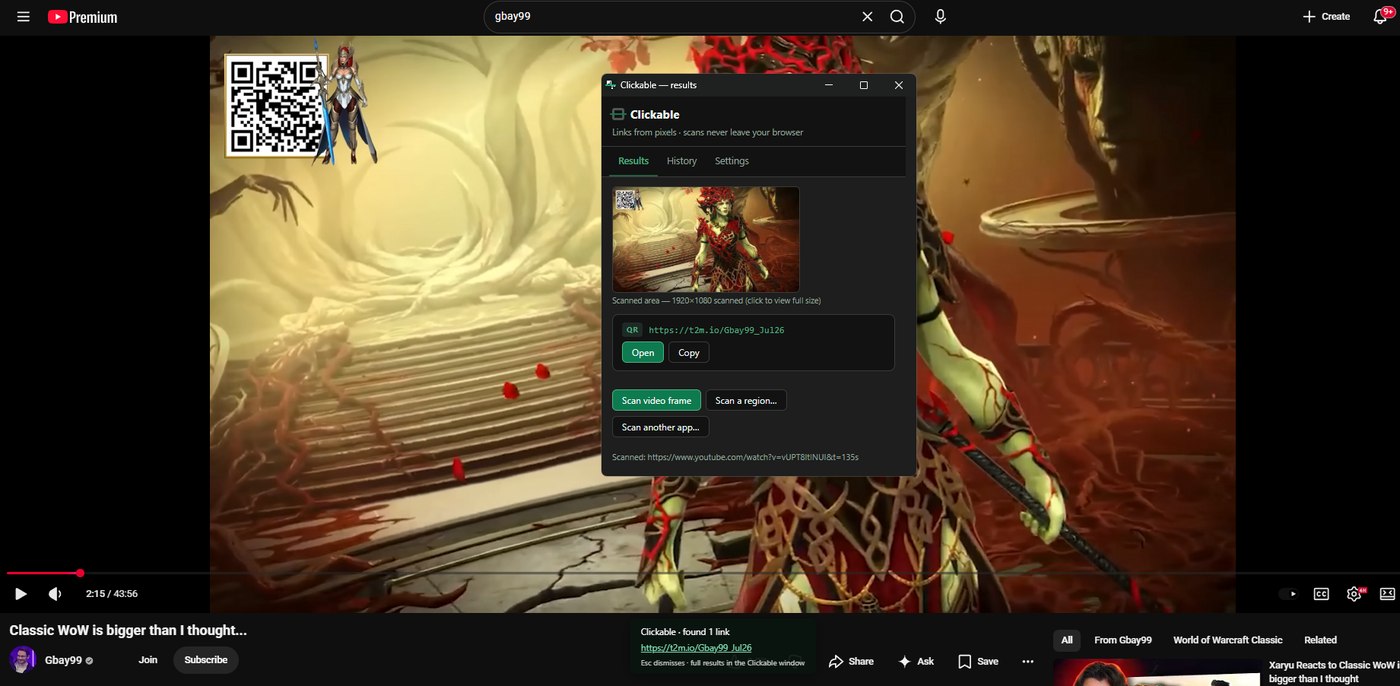This screenshot has height=686, width=1400.
Task: Switch the player to theater mode
Action: [1387, 593]
